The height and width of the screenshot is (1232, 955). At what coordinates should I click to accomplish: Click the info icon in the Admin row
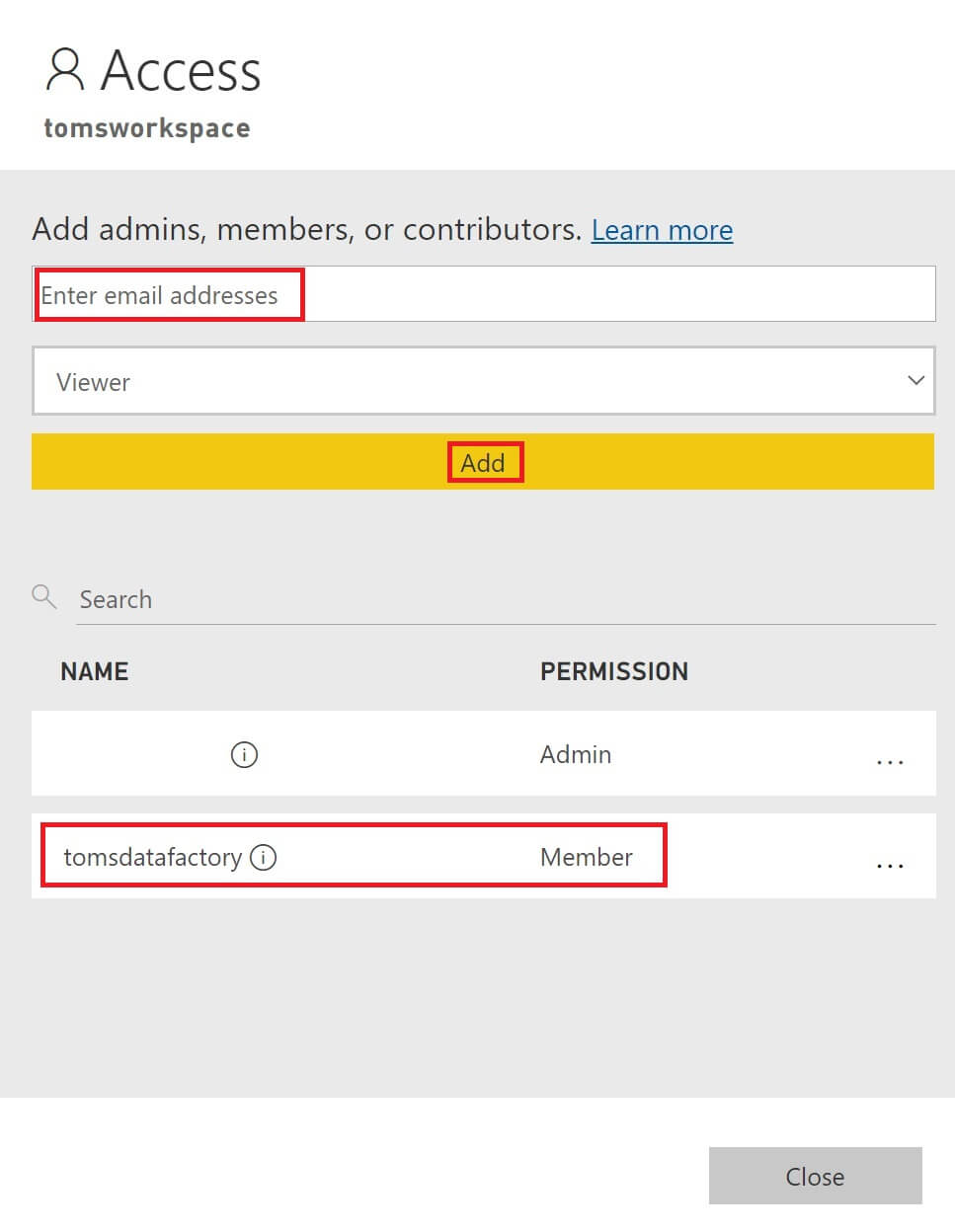pos(243,754)
